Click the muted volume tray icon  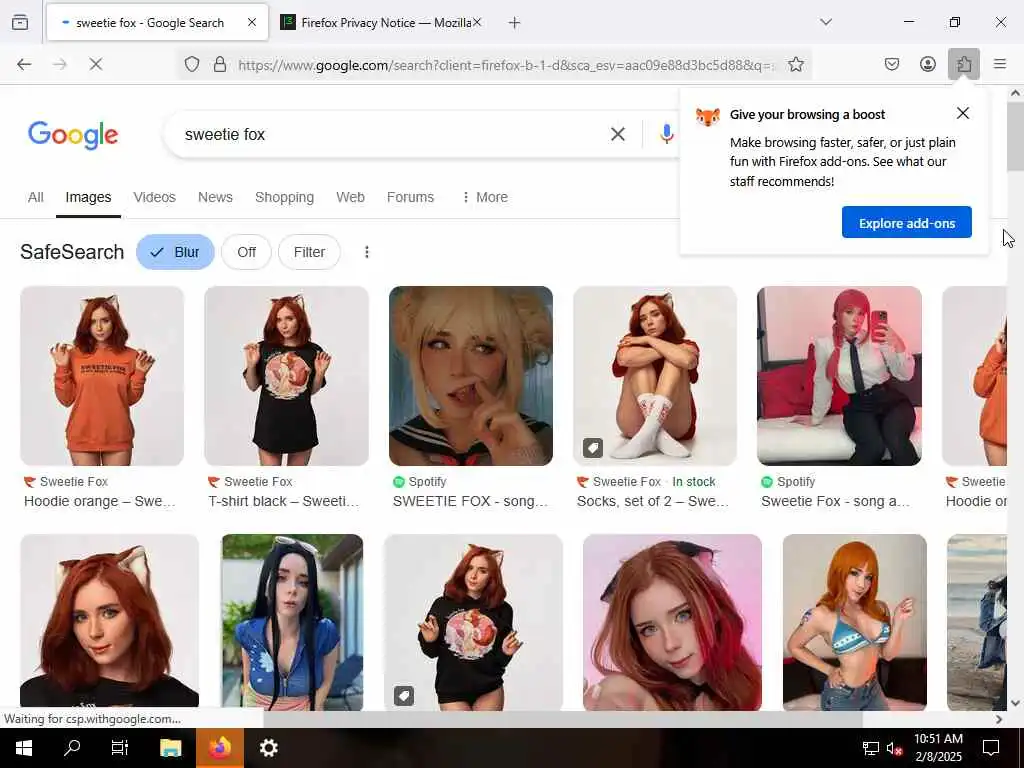tap(894, 748)
